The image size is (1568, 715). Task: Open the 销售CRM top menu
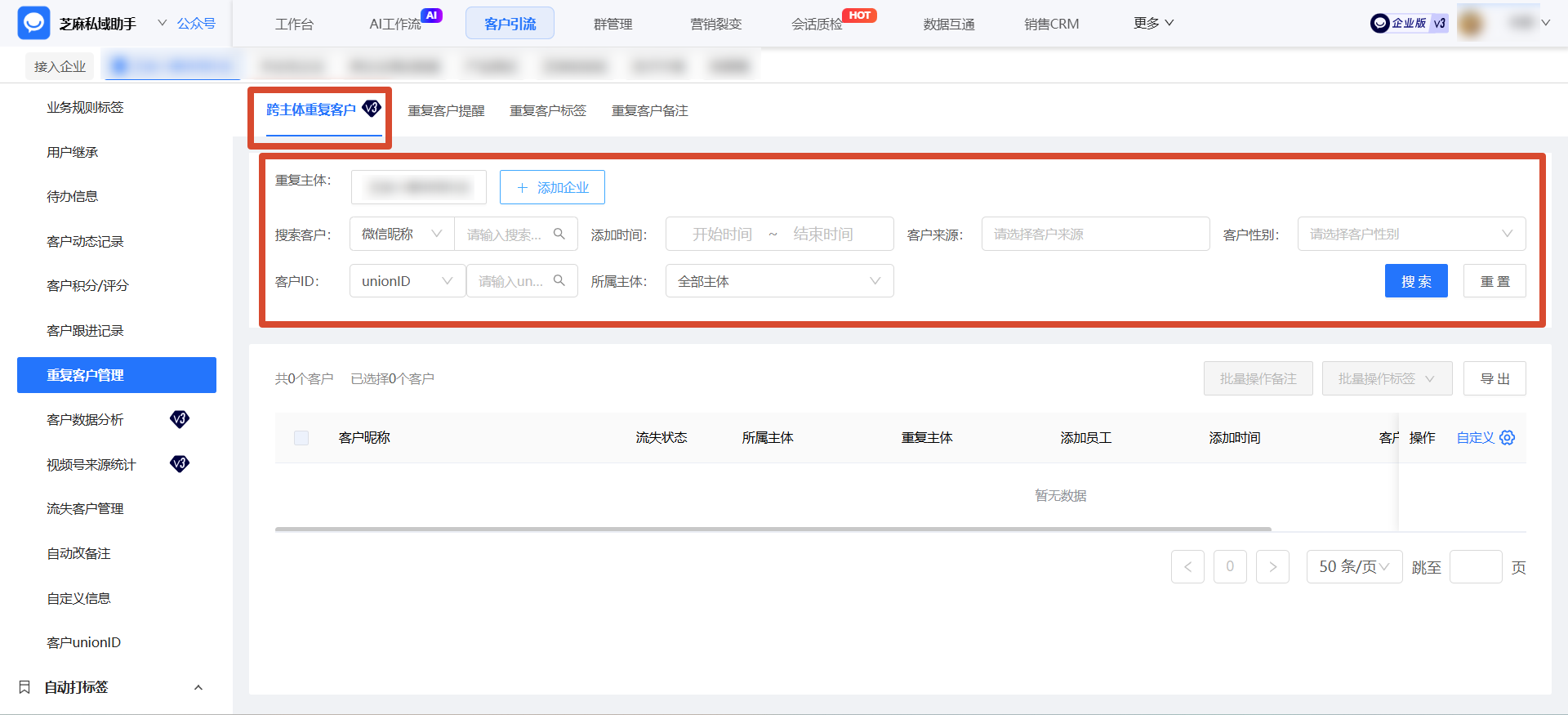click(x=1051, y=24)
